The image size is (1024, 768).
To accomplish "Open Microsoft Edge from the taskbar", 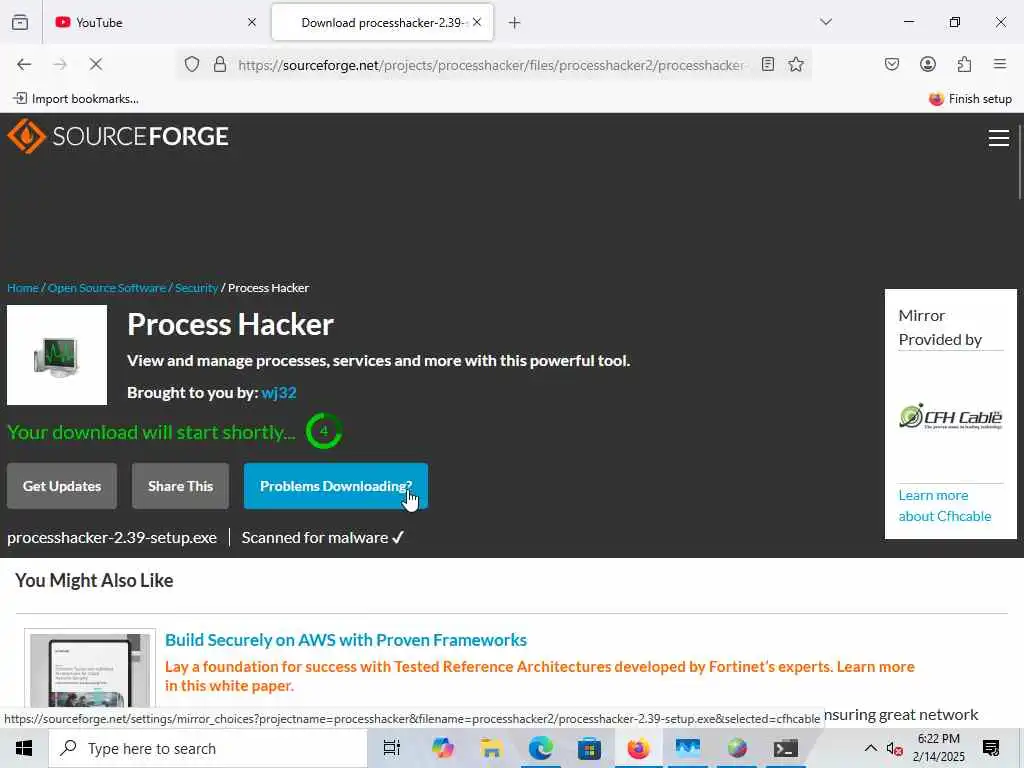I will [x=541, y=748].
